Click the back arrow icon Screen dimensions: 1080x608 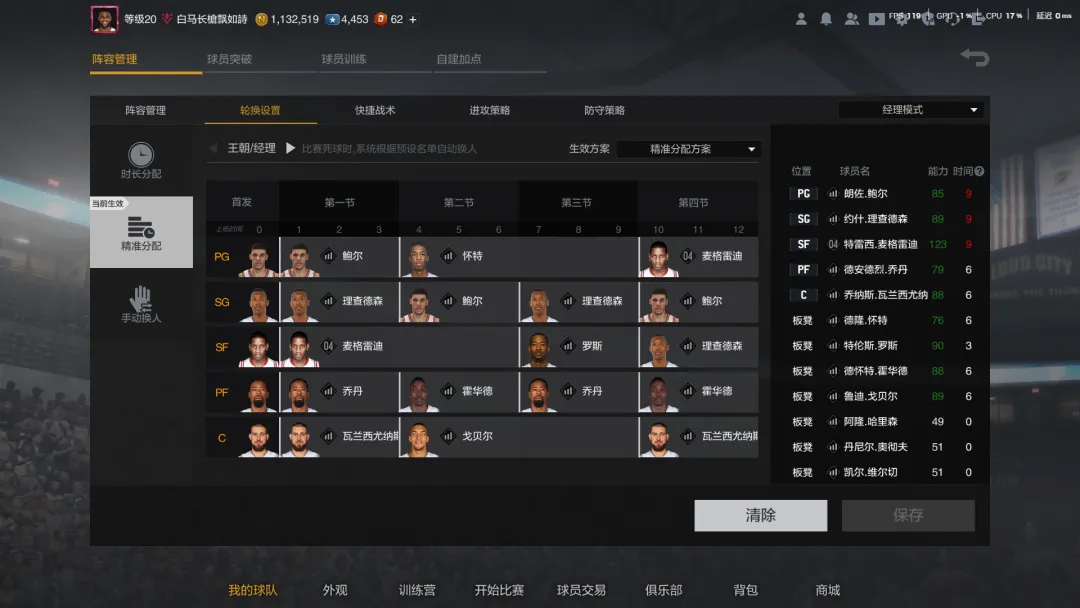click(975, 58)
